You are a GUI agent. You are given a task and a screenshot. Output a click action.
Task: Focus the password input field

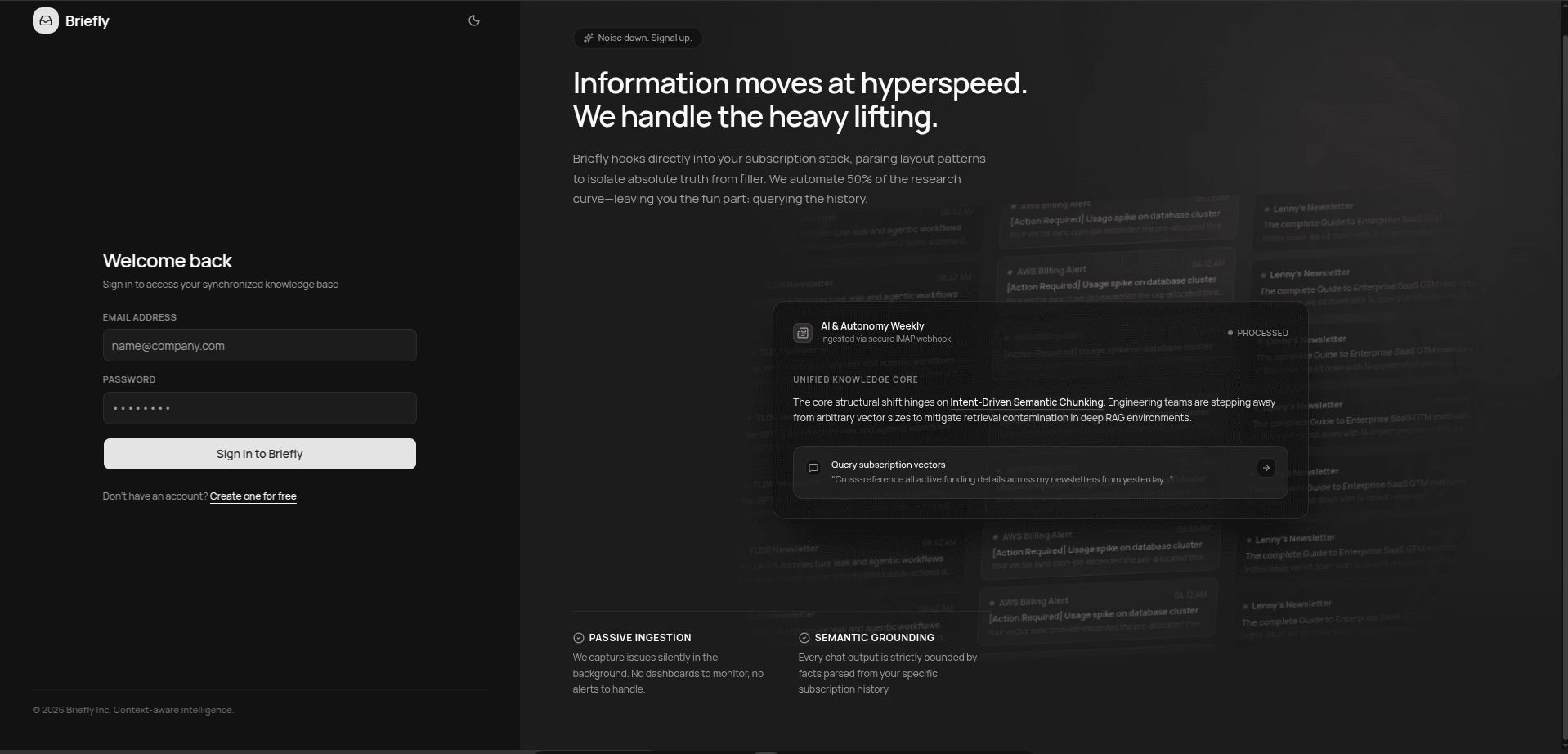(260, 408)
